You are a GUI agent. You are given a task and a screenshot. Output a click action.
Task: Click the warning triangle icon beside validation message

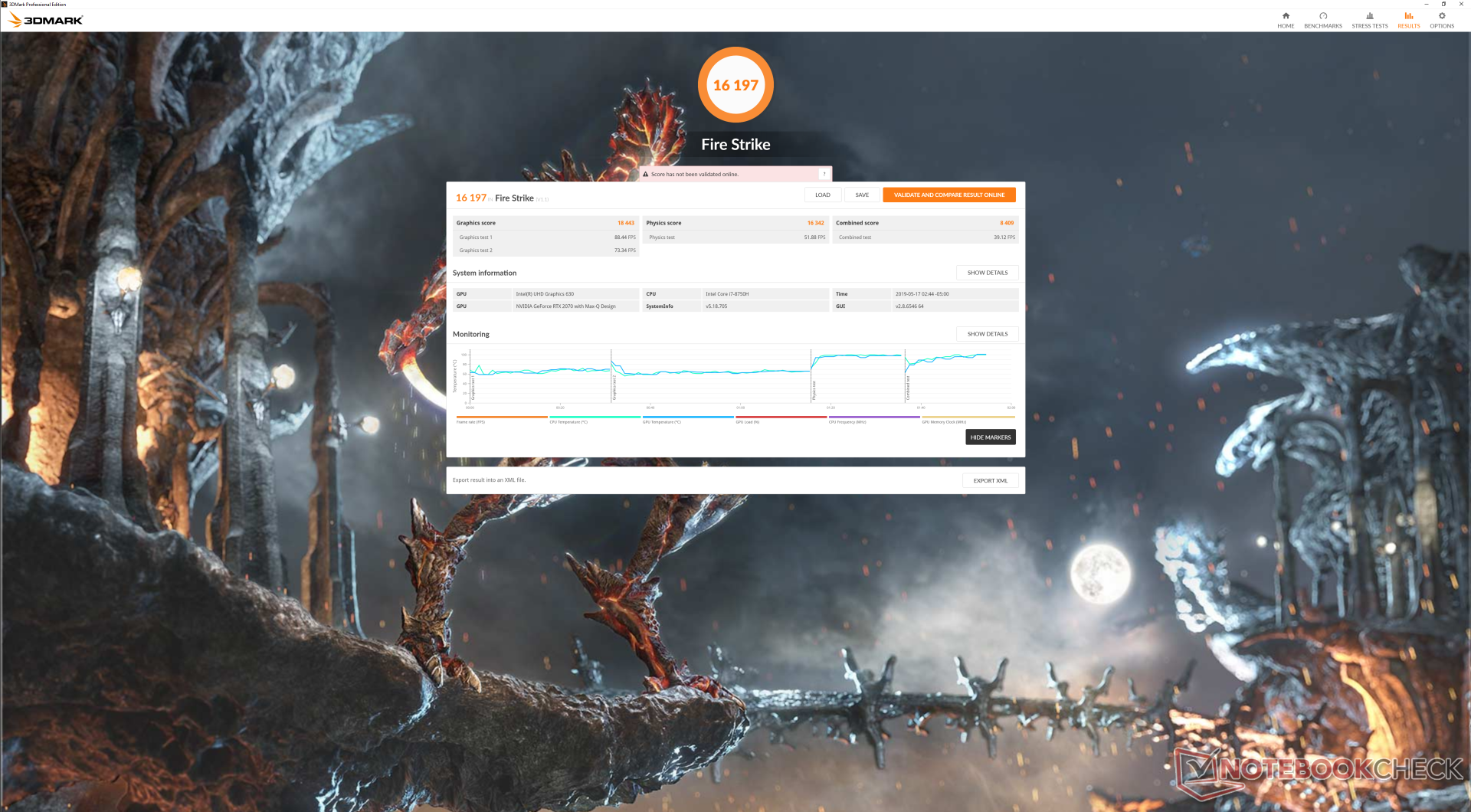click(646, 174)
